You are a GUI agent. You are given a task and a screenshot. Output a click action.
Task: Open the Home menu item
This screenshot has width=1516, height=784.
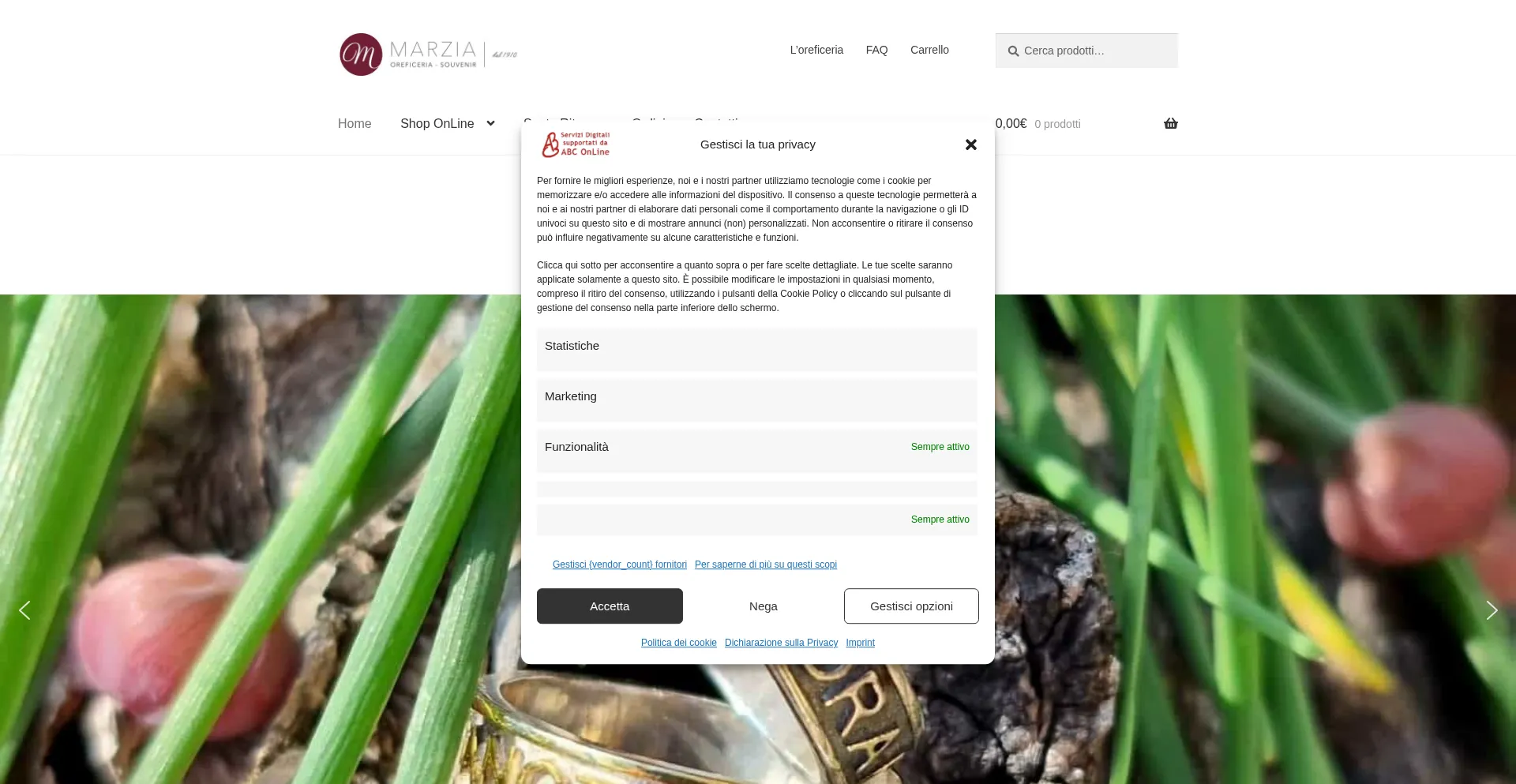click(355, 123)
